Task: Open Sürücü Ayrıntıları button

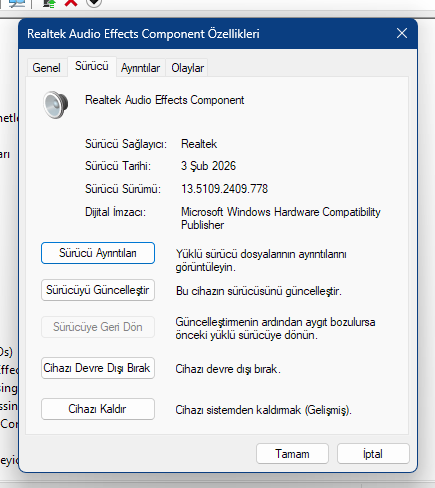Action: [x=98, y=253]
